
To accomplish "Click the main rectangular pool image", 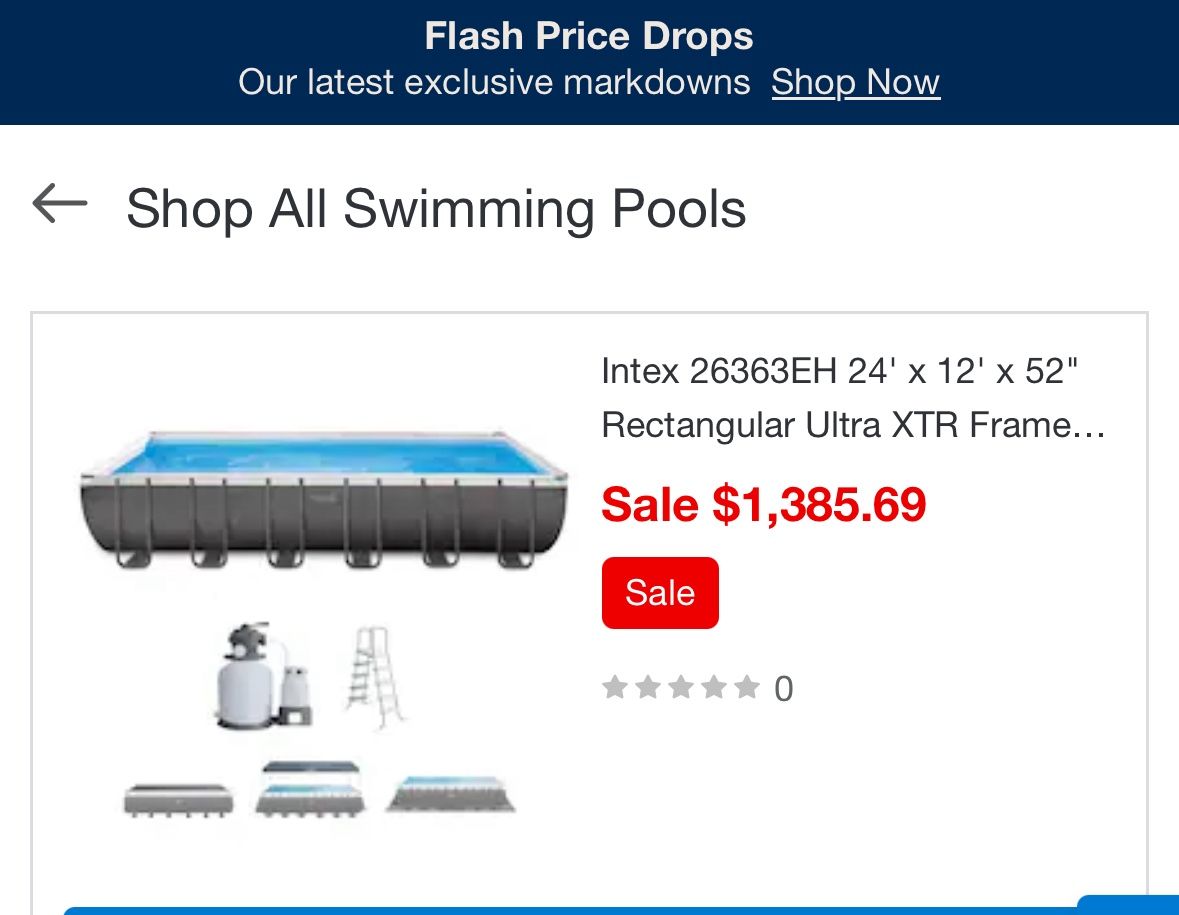I will click(x=323, y=497).
